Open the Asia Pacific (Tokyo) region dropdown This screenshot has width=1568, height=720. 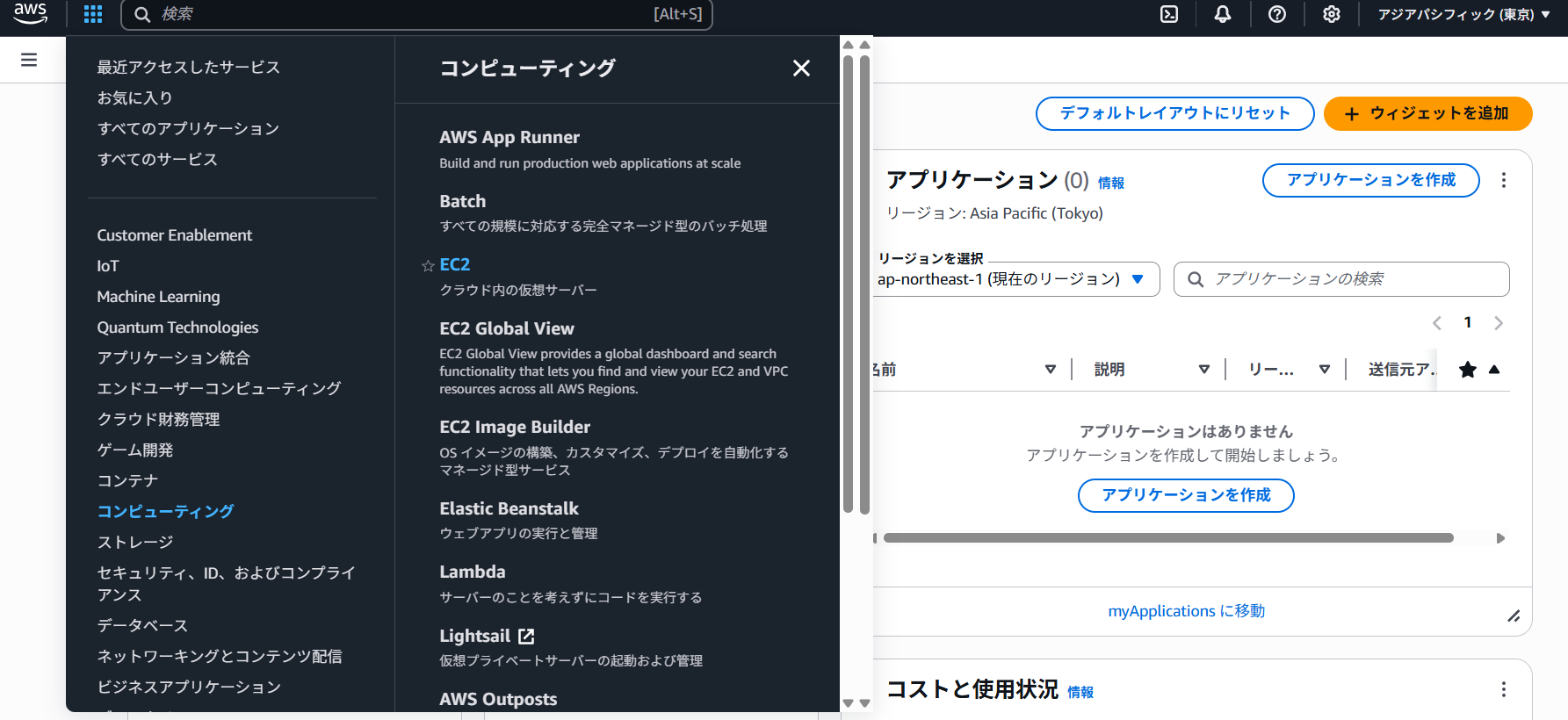[1463, 14]
